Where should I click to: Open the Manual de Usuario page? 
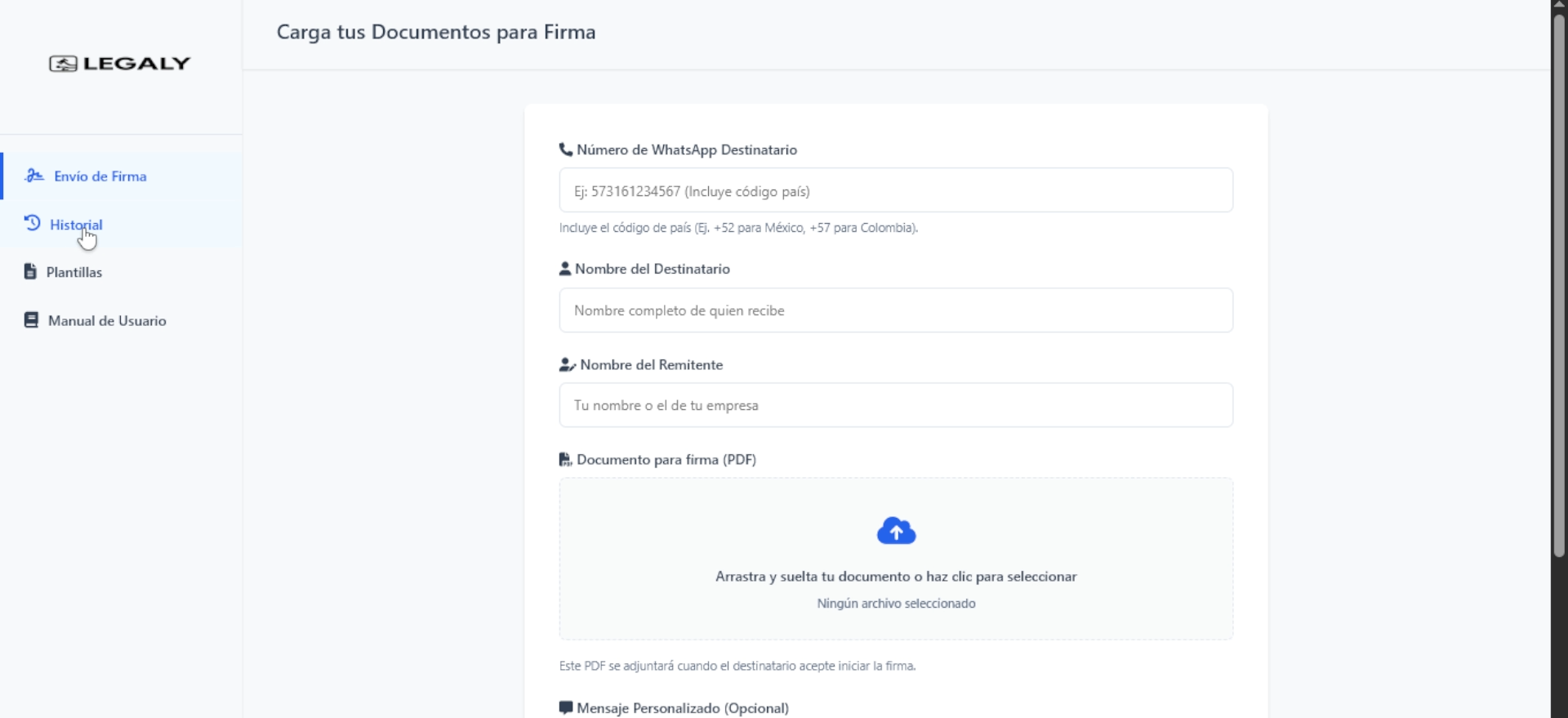(107, 321)
